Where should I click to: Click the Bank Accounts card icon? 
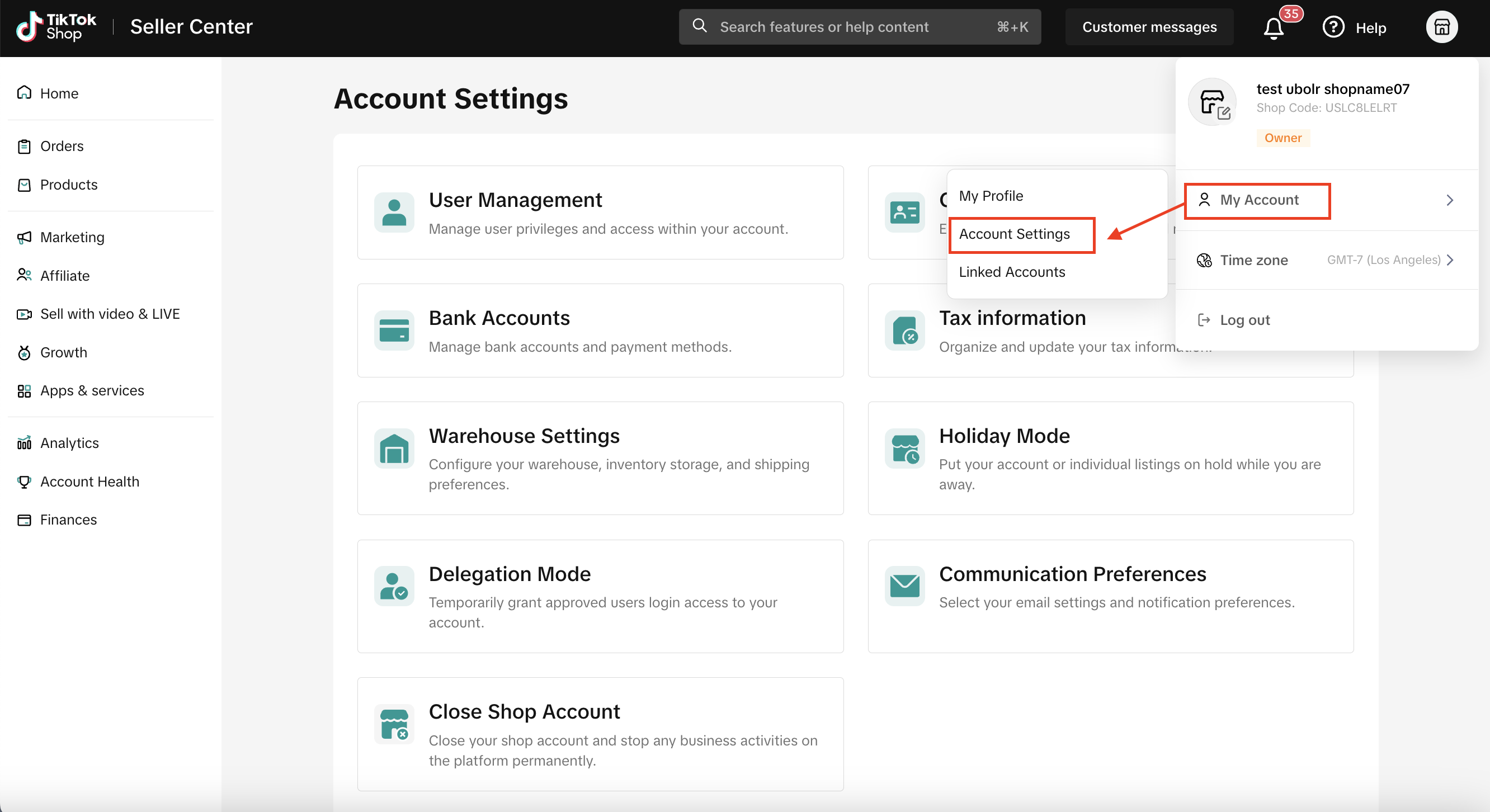pos(394,331)
